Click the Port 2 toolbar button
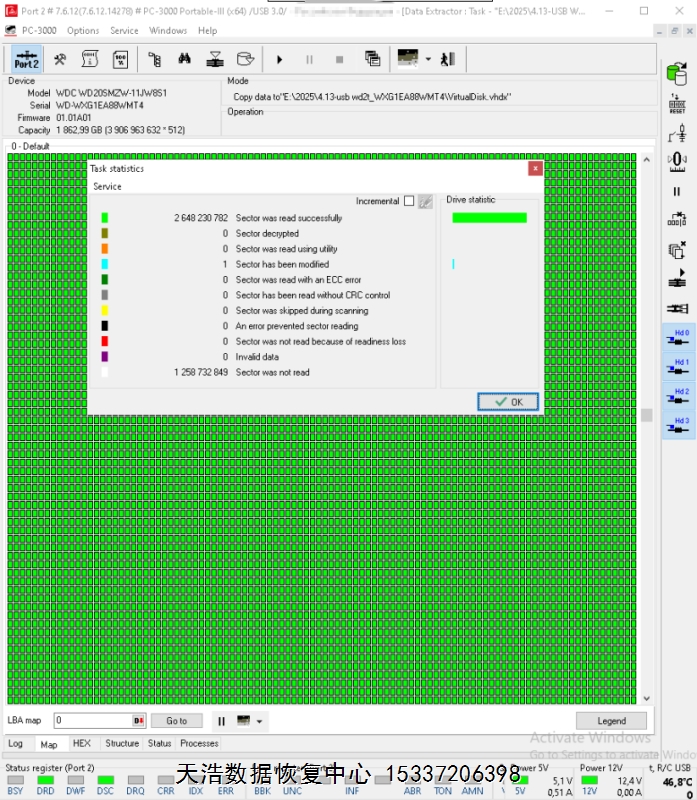 point(26,59)
